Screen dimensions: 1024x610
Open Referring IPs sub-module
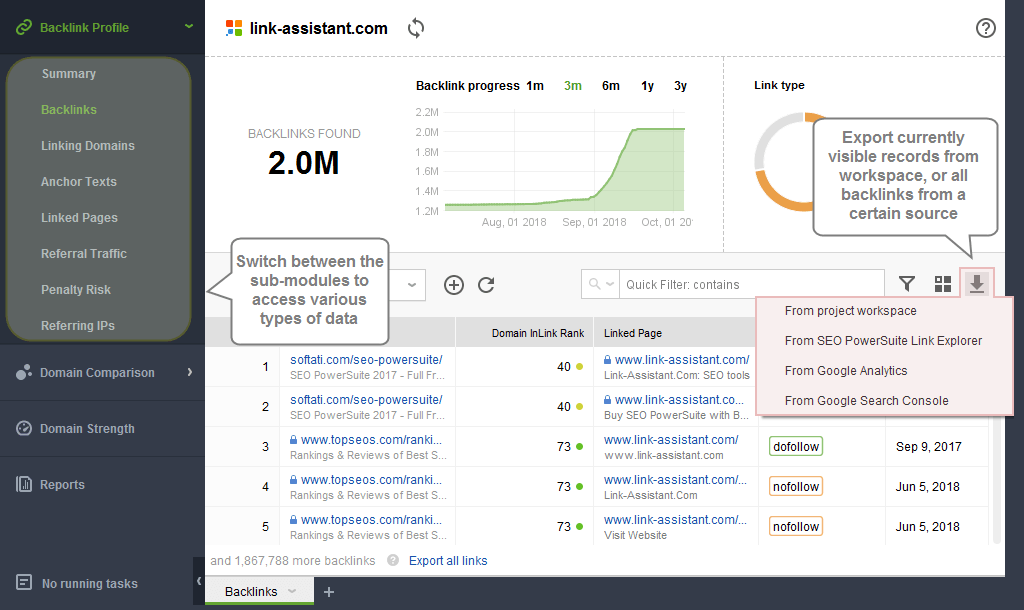pyautogui.click(x=78, y=325)
